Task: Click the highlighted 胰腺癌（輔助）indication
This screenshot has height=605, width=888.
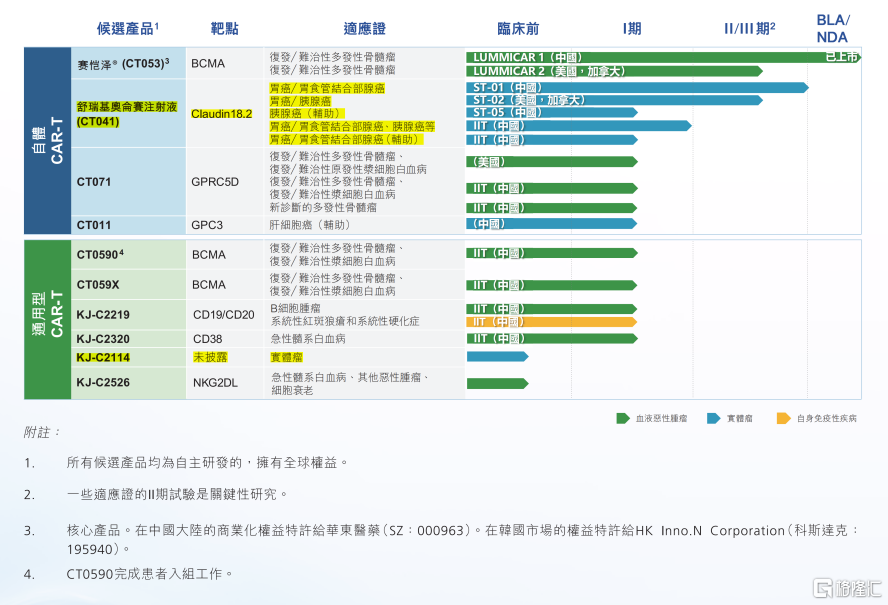Action: click(x=306, y=113)
